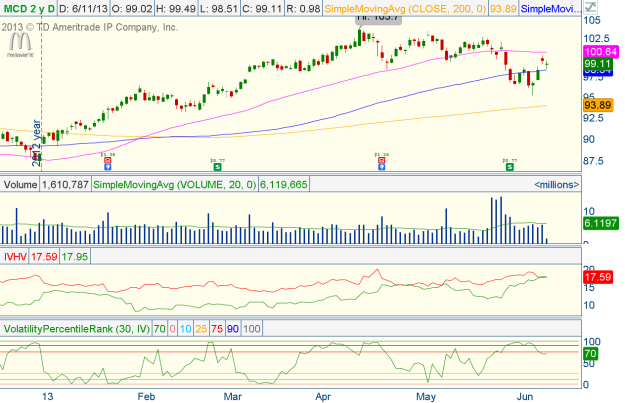Viewport: 625px width, 403px height.
Task: Click the SimpleMovingAvg (CLOSE, 200, 0) study label
Action: tap(405, 8)
